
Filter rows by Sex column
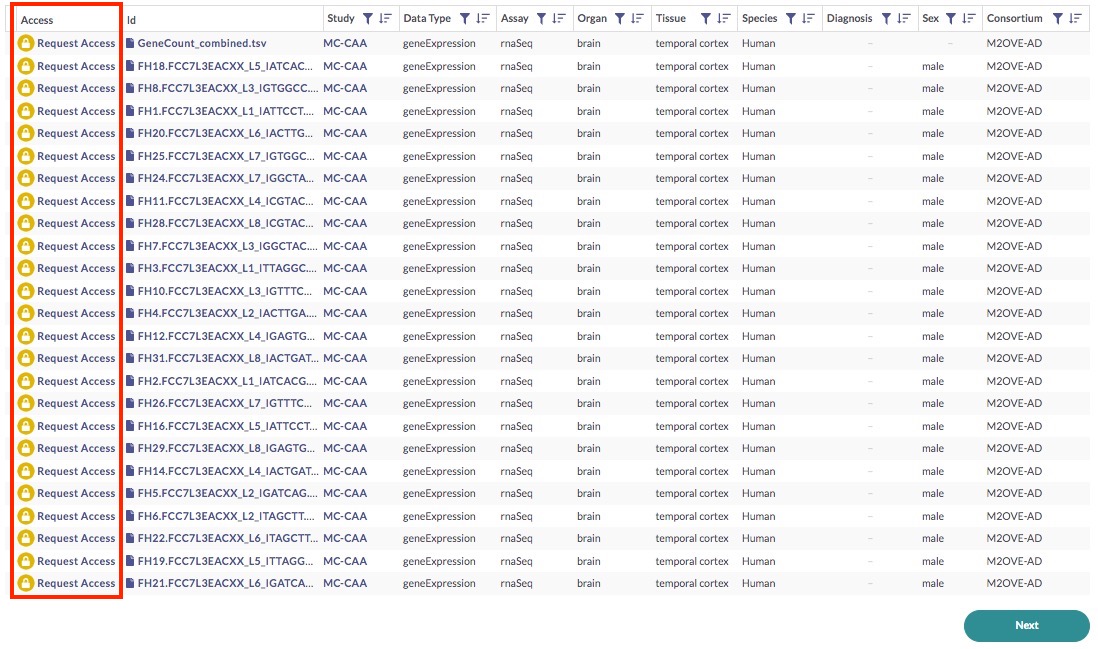[950, 19]
